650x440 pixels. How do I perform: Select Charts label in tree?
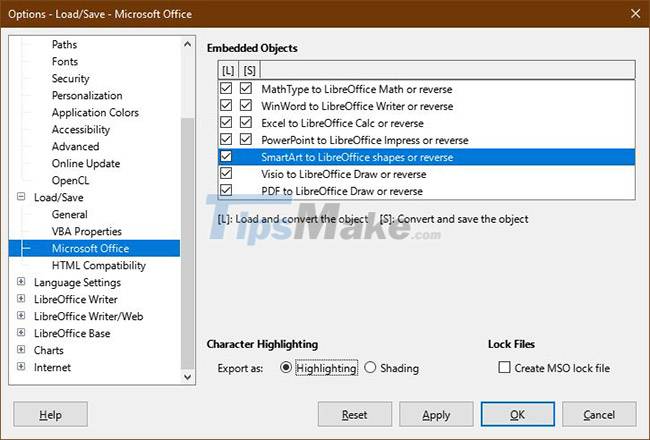pyautogui.click(x=49, y=350)
